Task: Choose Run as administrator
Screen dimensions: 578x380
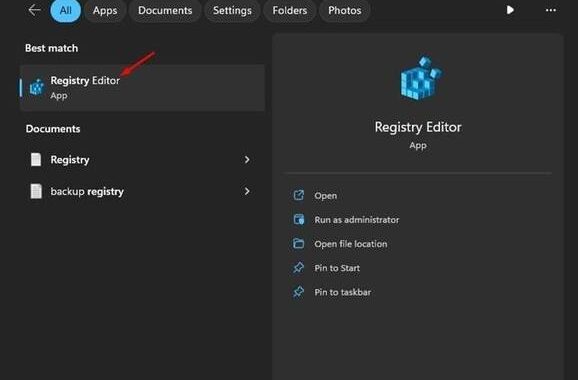Action: click(x=357, y=220)
